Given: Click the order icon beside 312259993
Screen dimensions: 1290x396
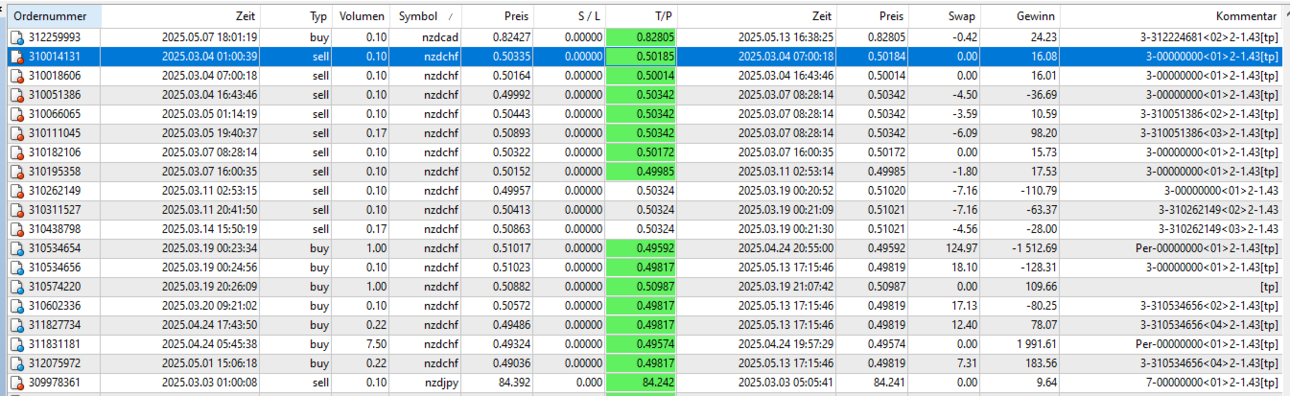Looking at the screenshot, I should [x=16, y=37].
